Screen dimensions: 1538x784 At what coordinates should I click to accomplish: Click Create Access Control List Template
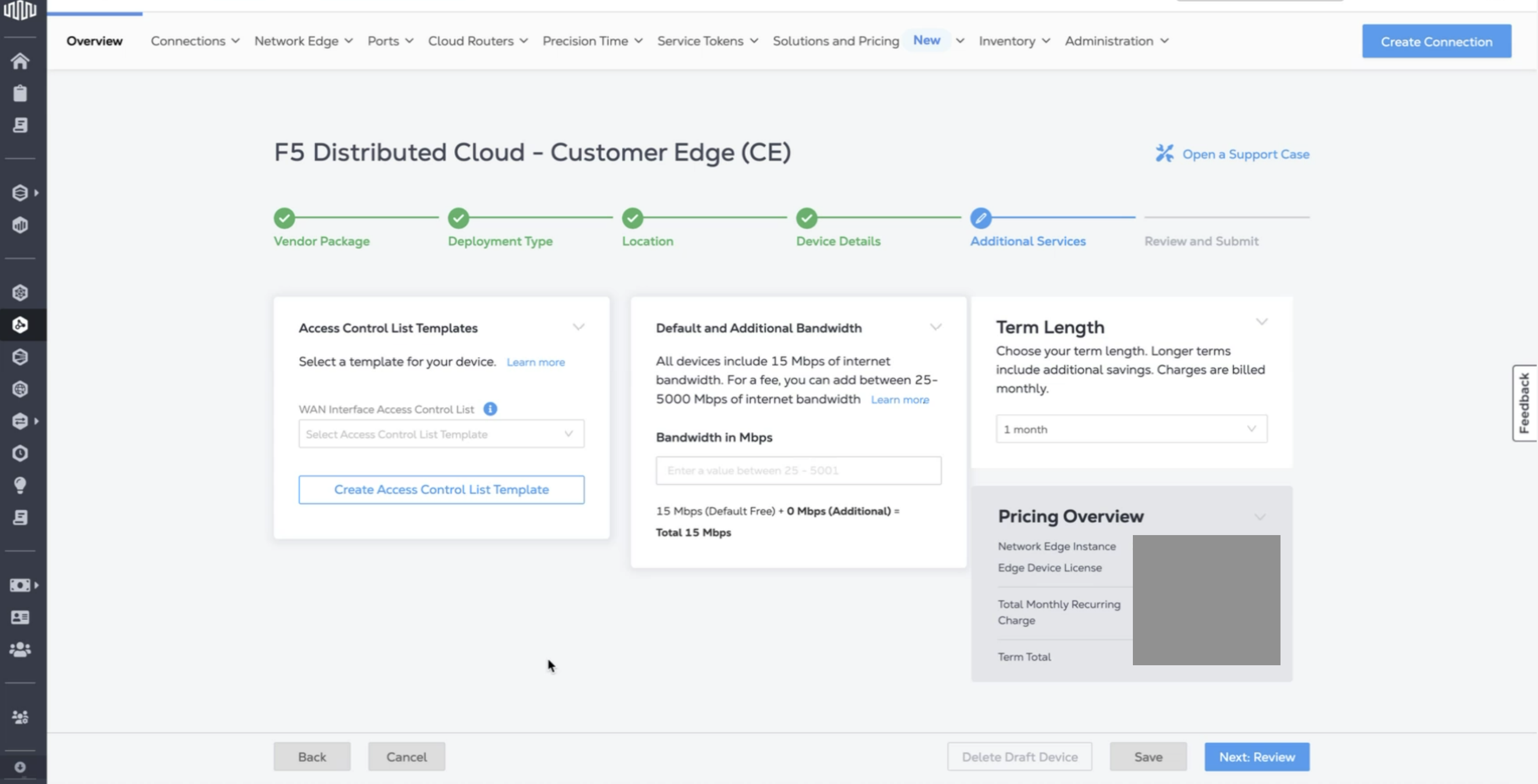[440, 489]
